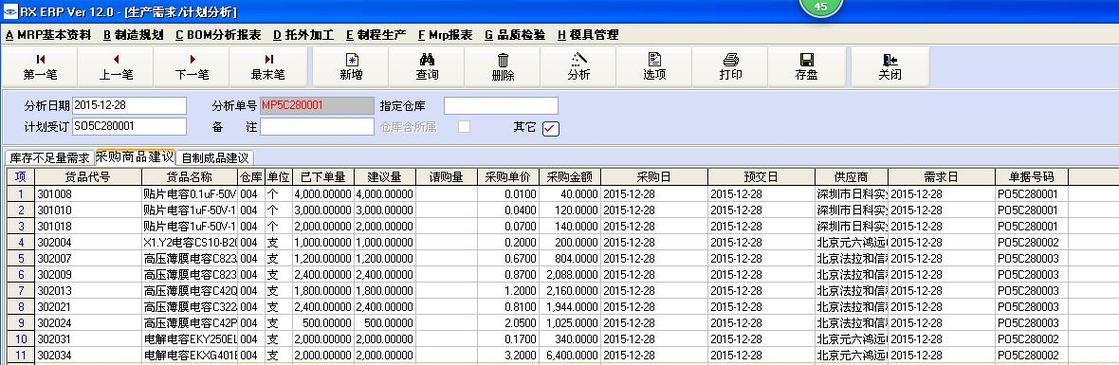Click the 删除 trash icon

[x=502, y=66]
